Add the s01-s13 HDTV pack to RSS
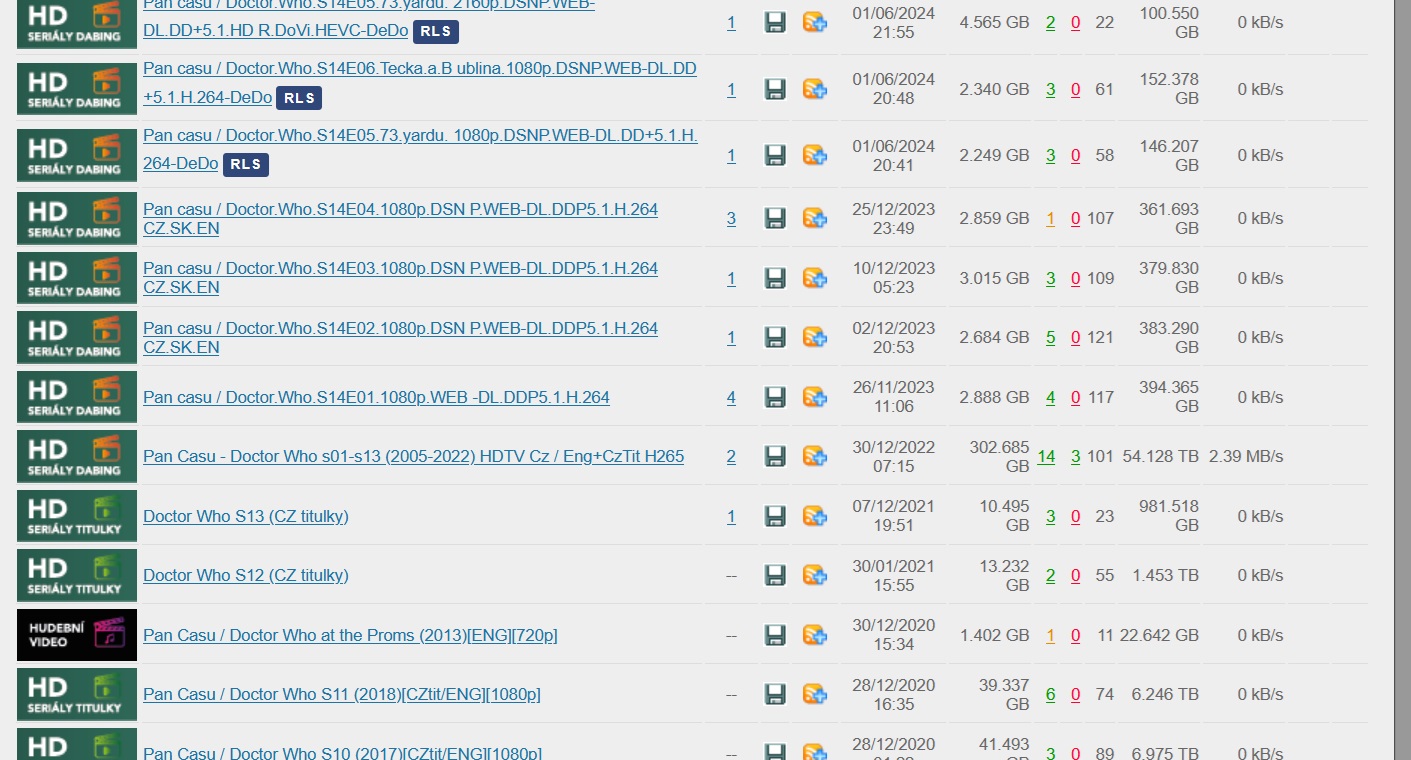Image resolution: width=1411 pixels, height=760 pixels. [815, 456]
